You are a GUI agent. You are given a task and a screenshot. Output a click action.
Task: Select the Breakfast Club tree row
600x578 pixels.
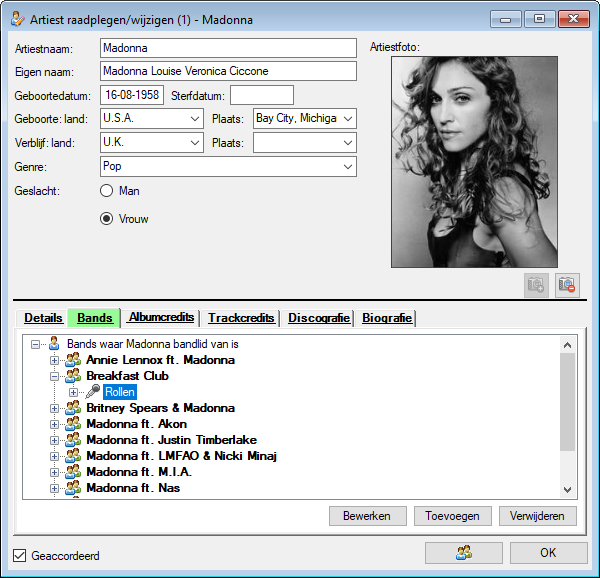coord(127,376)
